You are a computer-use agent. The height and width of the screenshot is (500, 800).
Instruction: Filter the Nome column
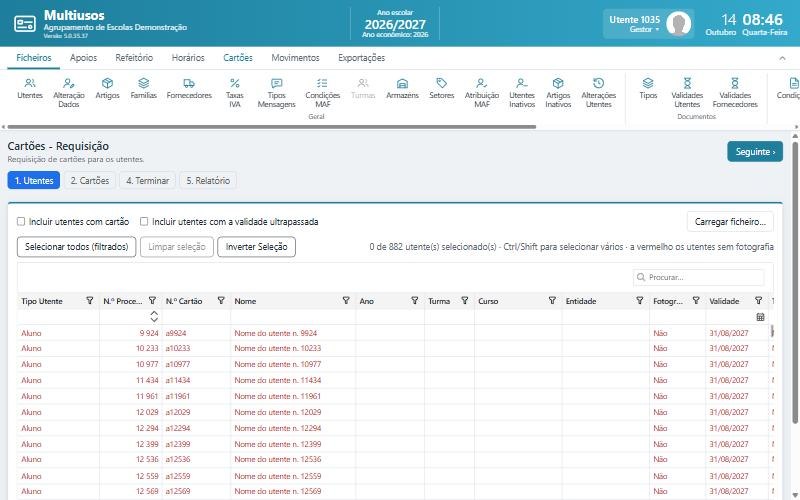pyautogui.click(x=346, y=301)
